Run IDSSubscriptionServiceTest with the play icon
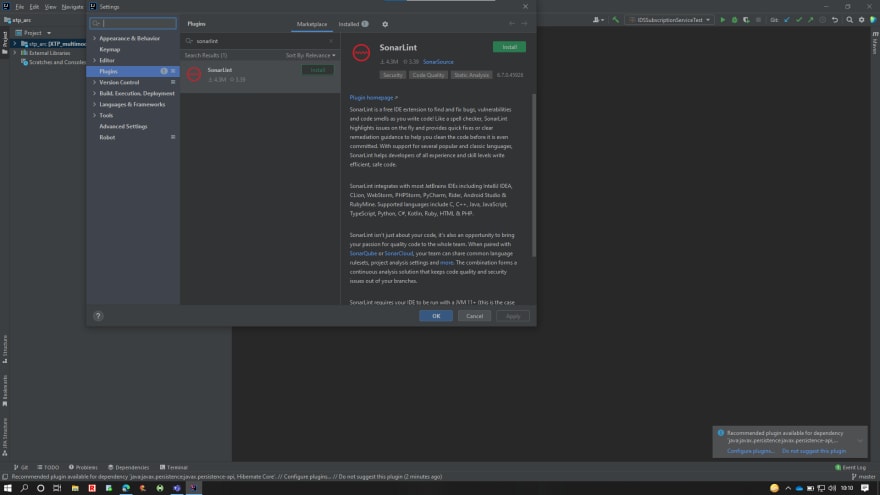Screen dimensions: 880x495 pyautogui.click(x=722, y=20)
